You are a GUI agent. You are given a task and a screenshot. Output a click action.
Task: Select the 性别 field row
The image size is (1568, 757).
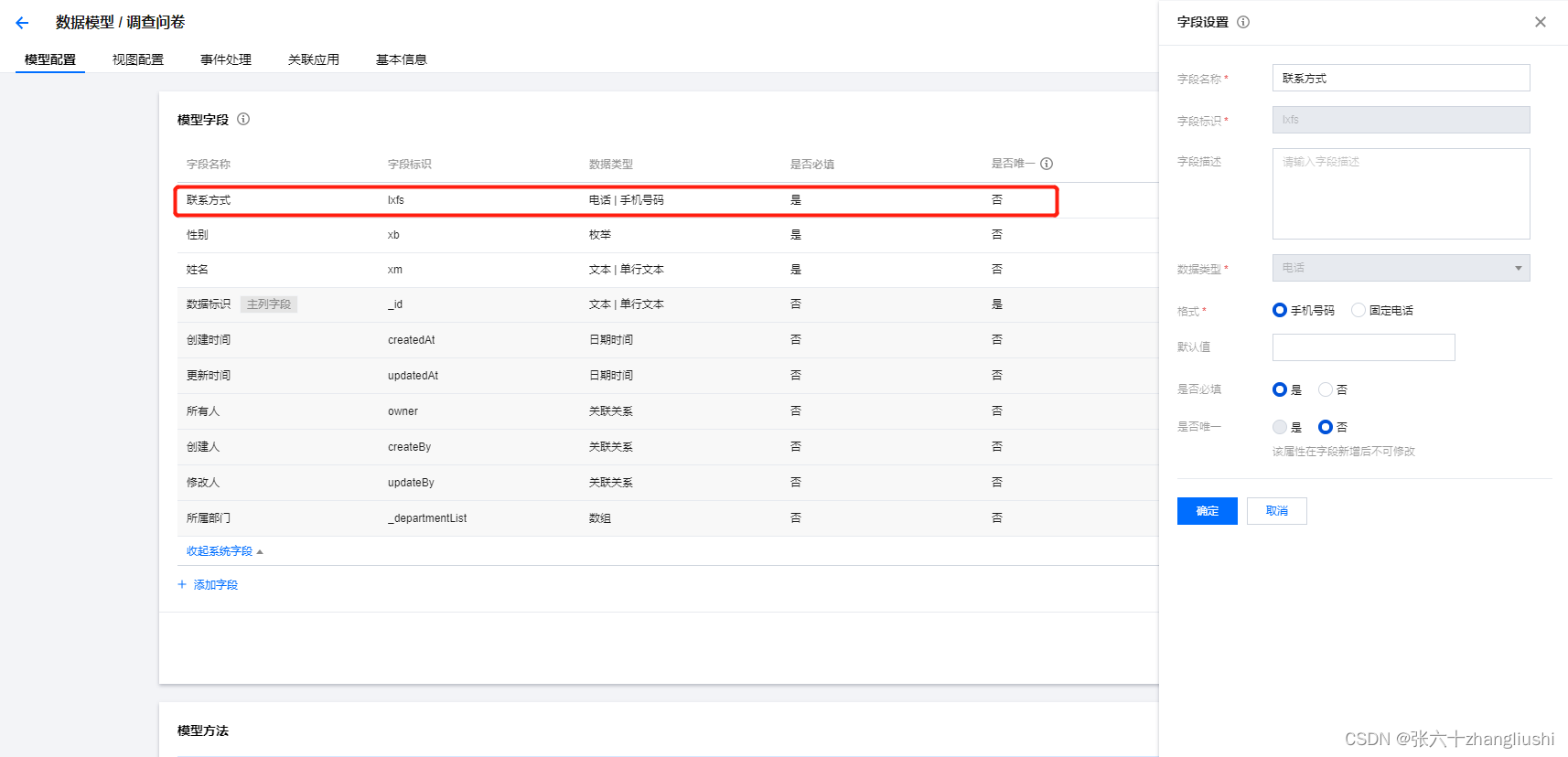click(x=667, y=235)
